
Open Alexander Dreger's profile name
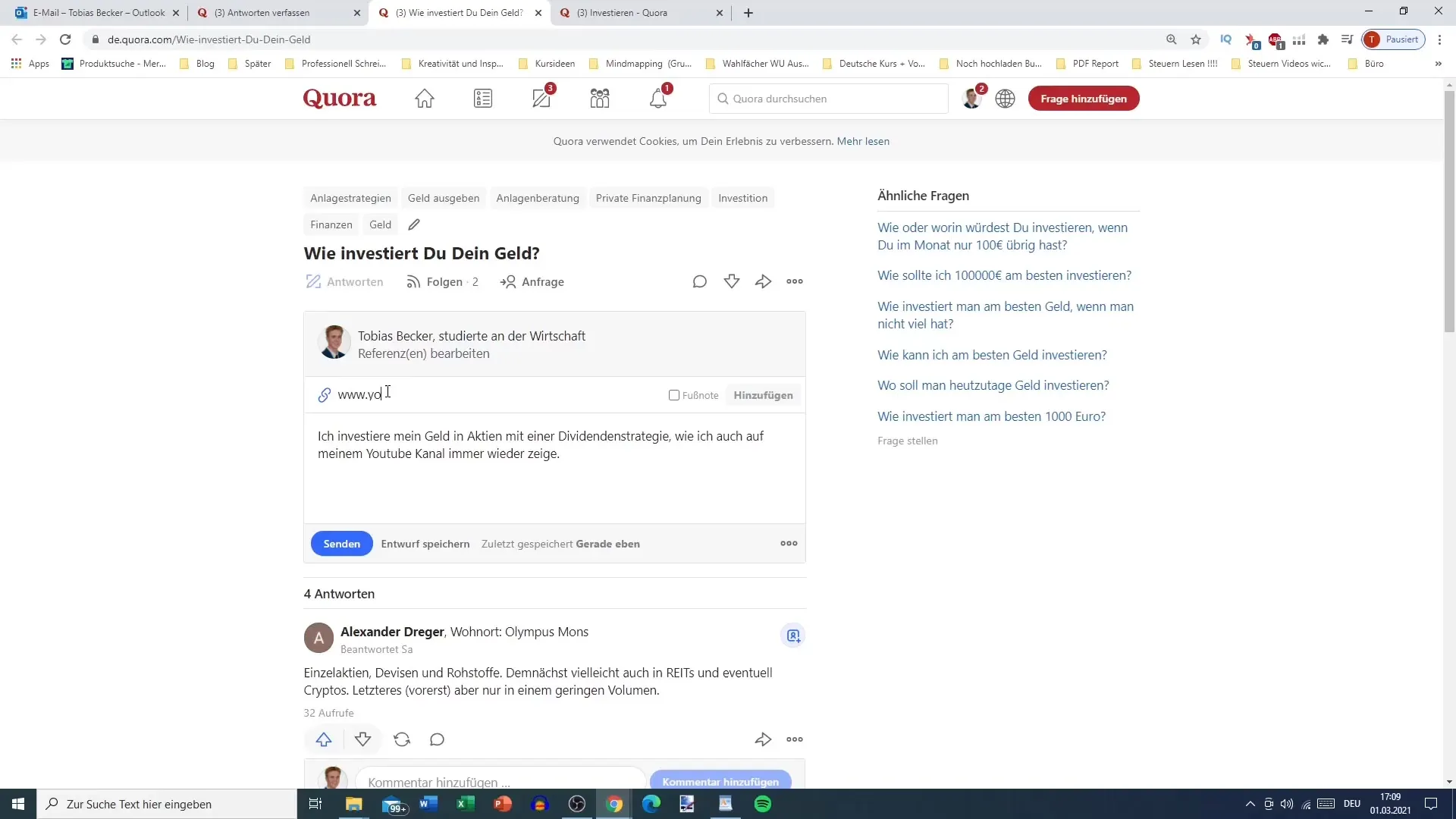pyautogui.click(x=392, y=632)
